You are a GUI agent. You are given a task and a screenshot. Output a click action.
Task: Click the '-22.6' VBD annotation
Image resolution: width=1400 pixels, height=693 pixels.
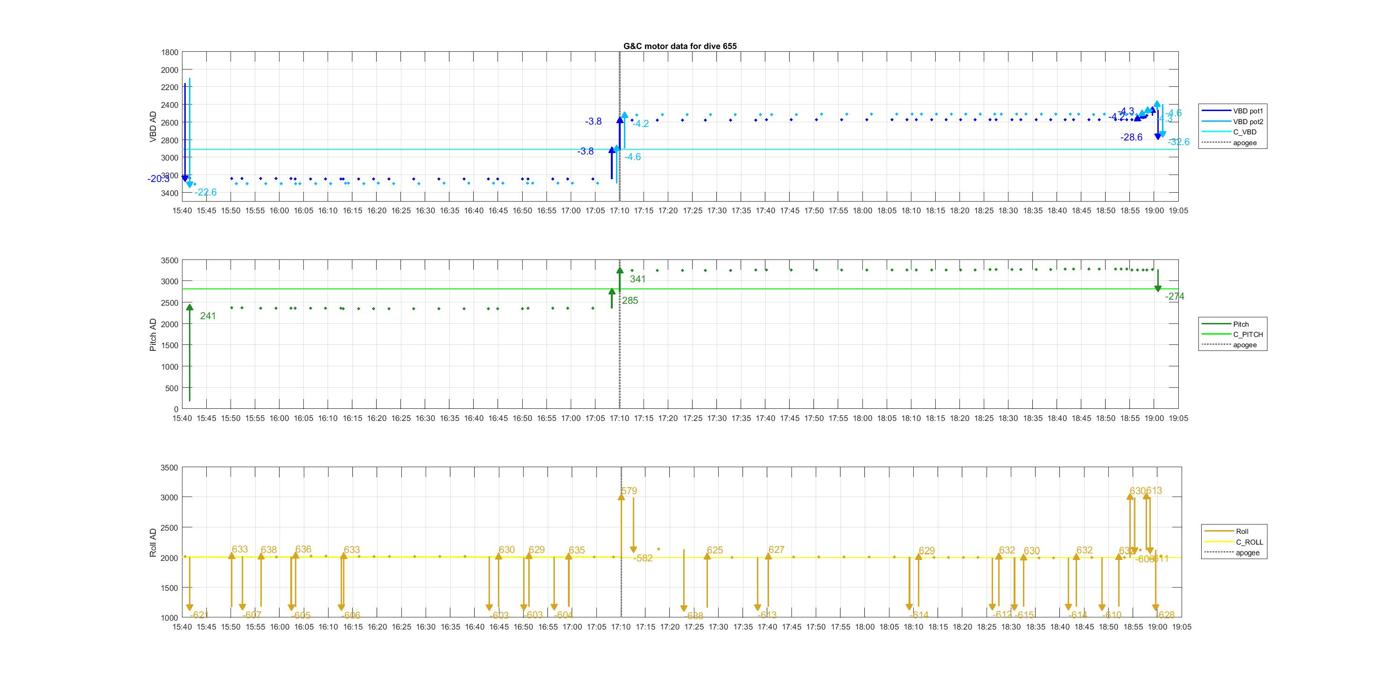(x=205, y=192)
